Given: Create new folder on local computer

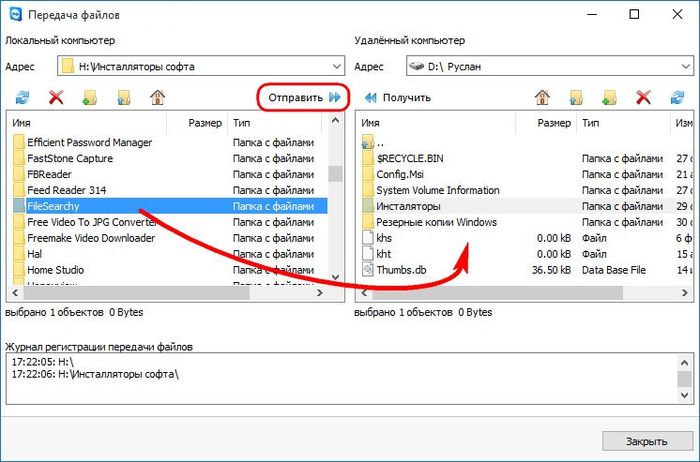Looking at the screenshot, I should tap(90, 97).
